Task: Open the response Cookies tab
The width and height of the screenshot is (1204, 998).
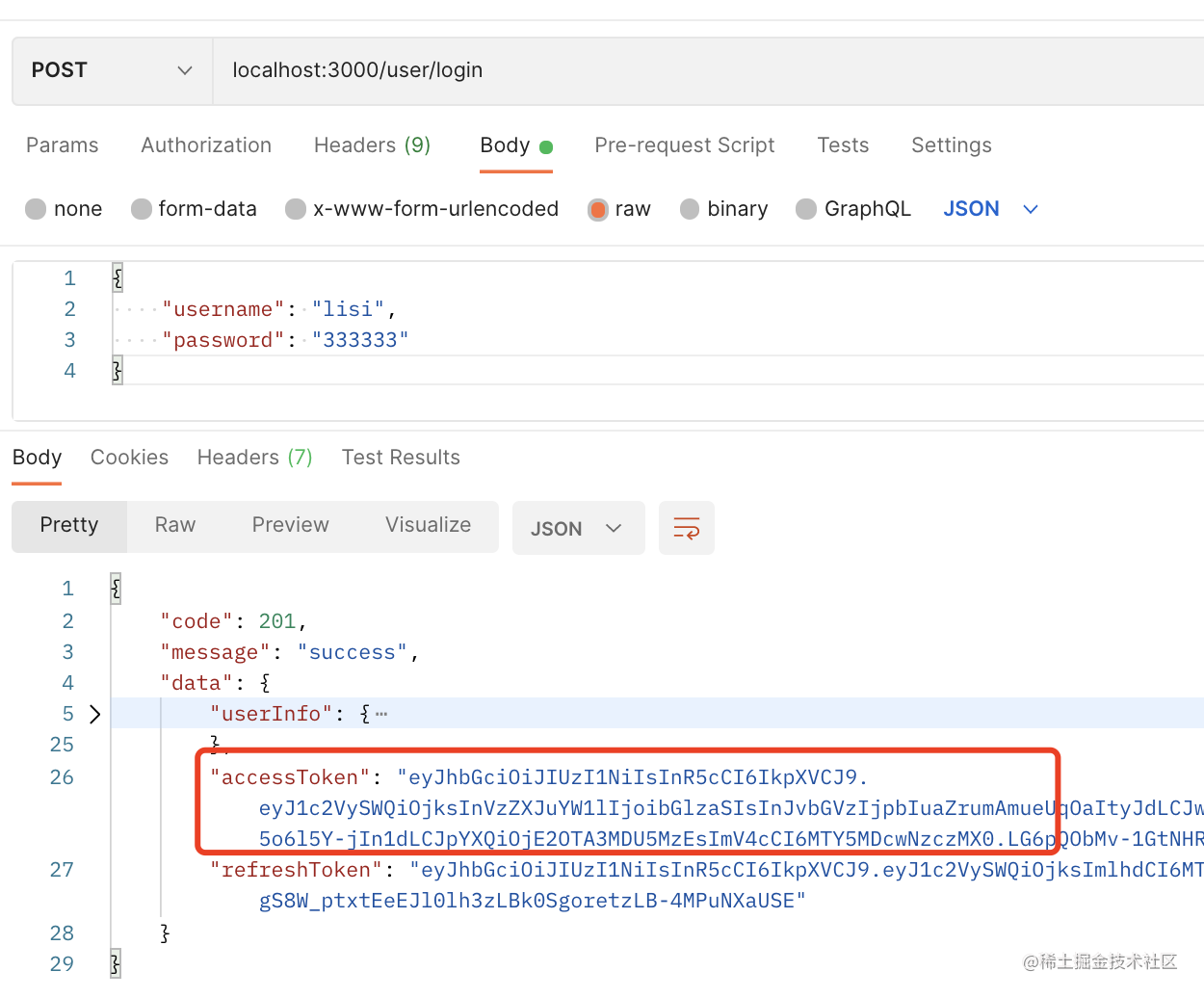Action: click(x=129, y=458)
